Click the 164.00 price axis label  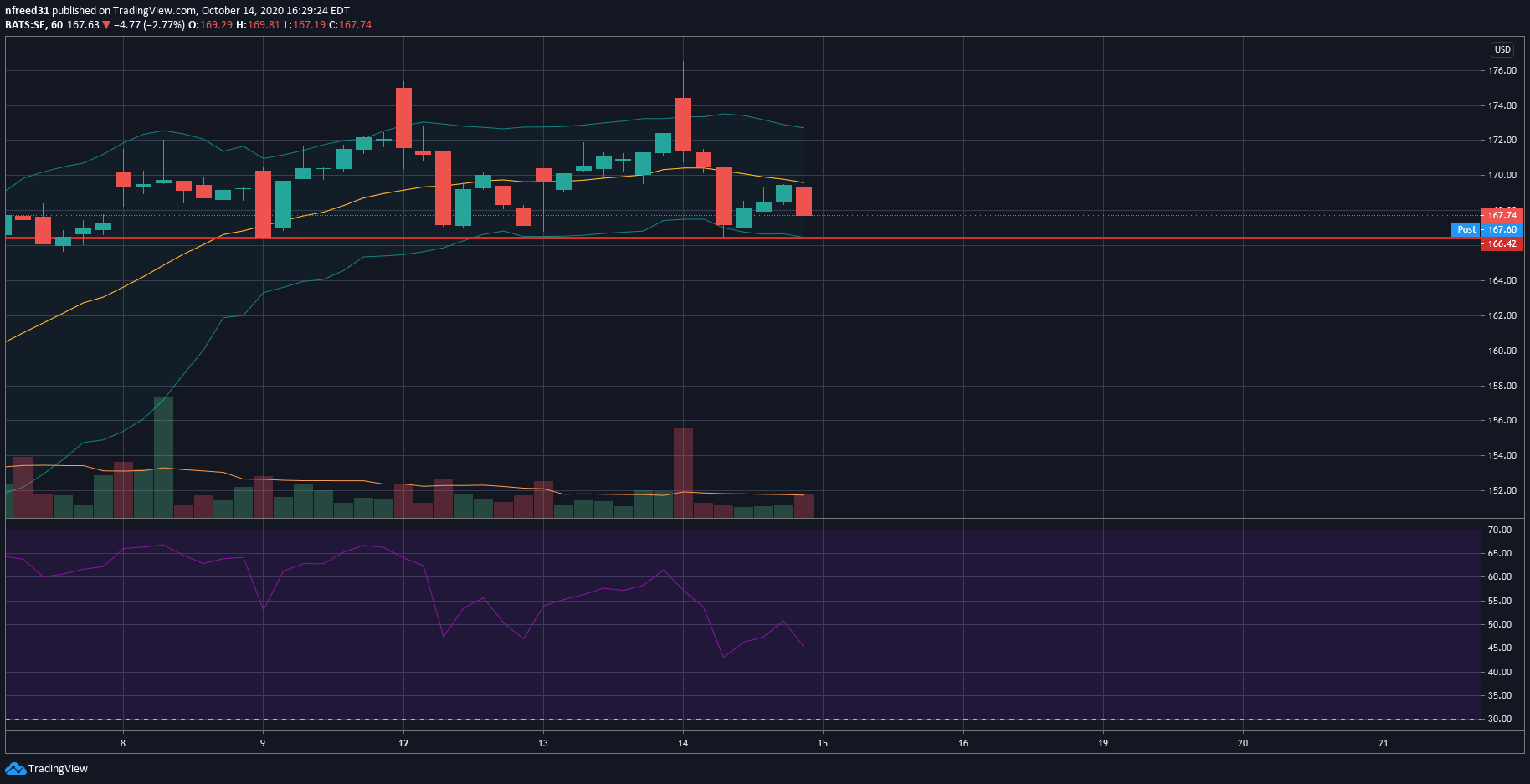click(1502, 280)
